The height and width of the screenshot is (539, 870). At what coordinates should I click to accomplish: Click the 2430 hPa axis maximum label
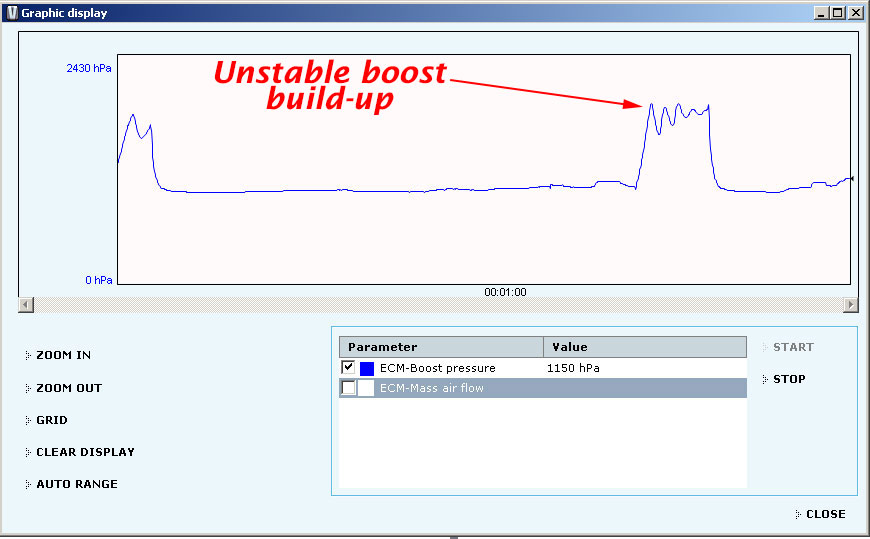[x=89, y=68]
